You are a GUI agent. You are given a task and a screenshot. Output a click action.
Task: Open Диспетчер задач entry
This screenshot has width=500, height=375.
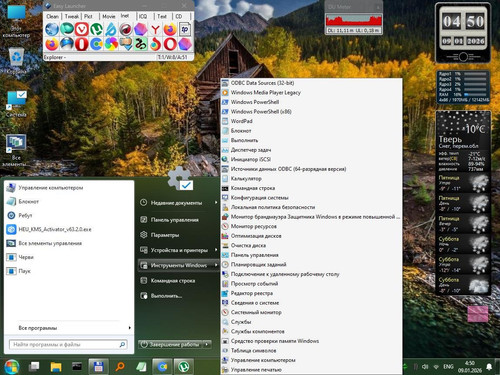coord(311,150)
